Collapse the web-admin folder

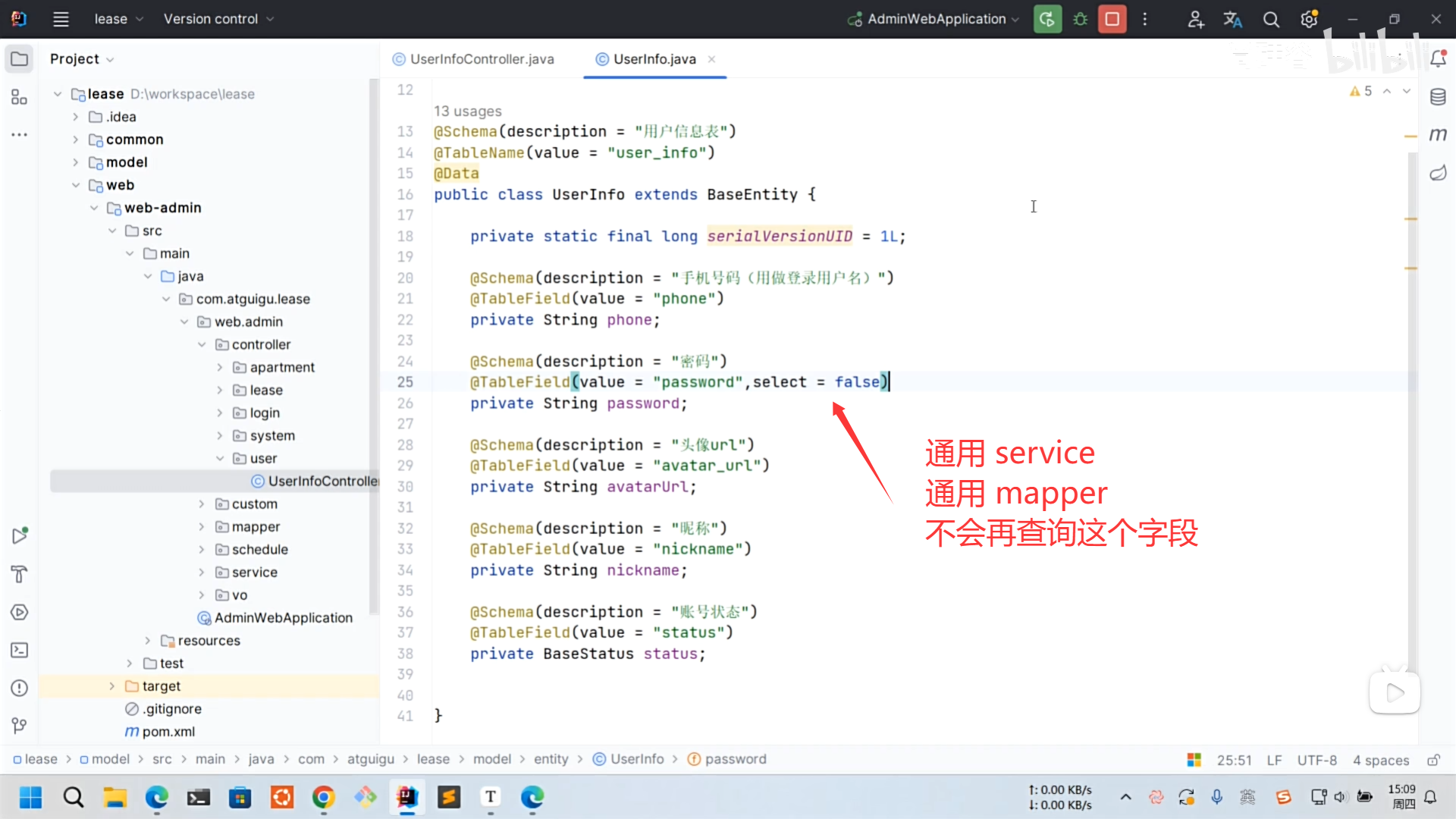point(94,208)
